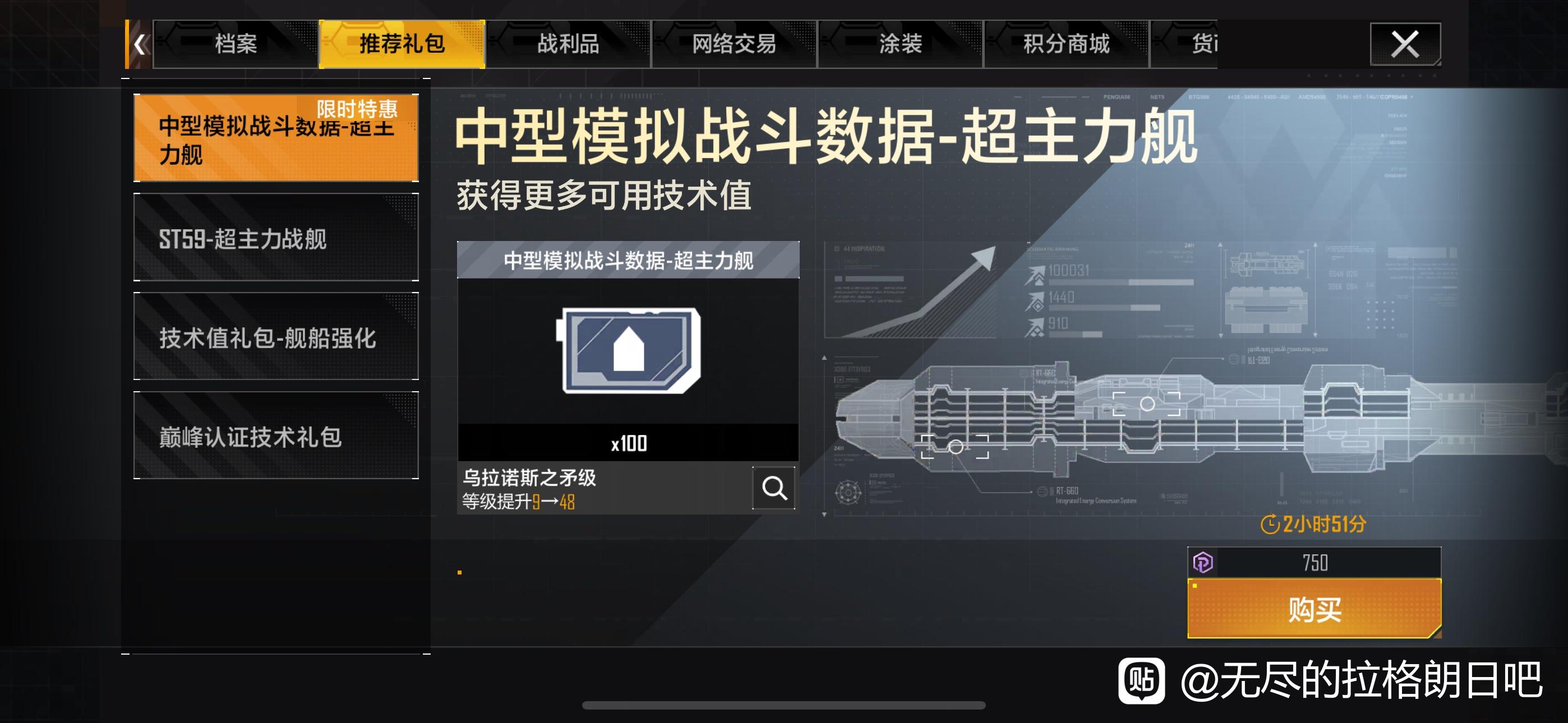
Task: Click the clock icon next to 2小时51分
Action: (x=1270, y=524)
